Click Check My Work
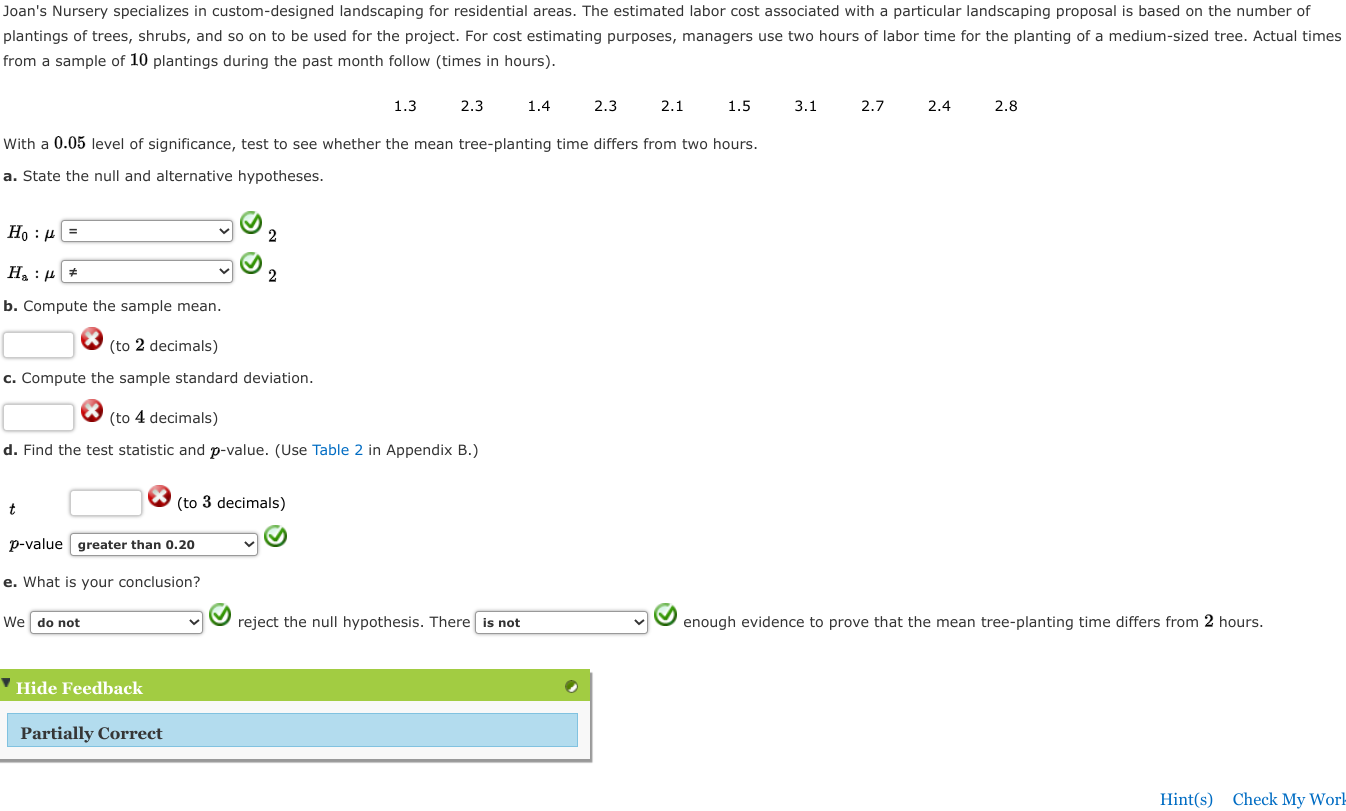The image size is (1346, 811). pos(1289,799)
